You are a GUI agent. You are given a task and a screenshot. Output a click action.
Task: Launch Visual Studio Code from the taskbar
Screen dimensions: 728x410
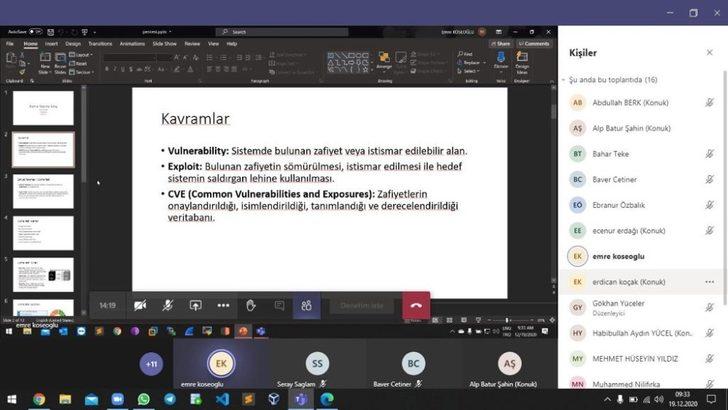[x=222, y=398]
